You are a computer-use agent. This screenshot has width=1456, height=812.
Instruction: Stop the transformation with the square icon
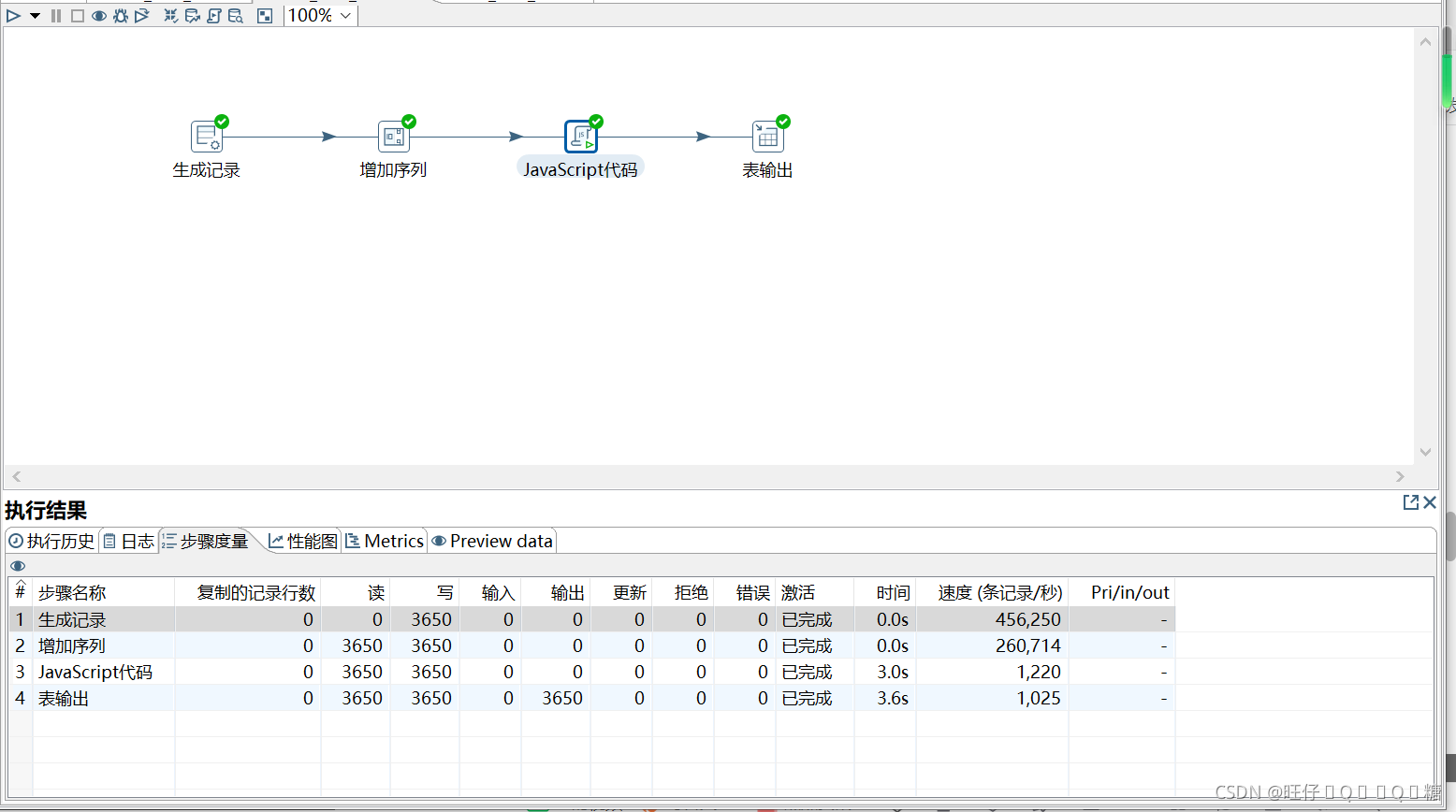tap(78, 16)
